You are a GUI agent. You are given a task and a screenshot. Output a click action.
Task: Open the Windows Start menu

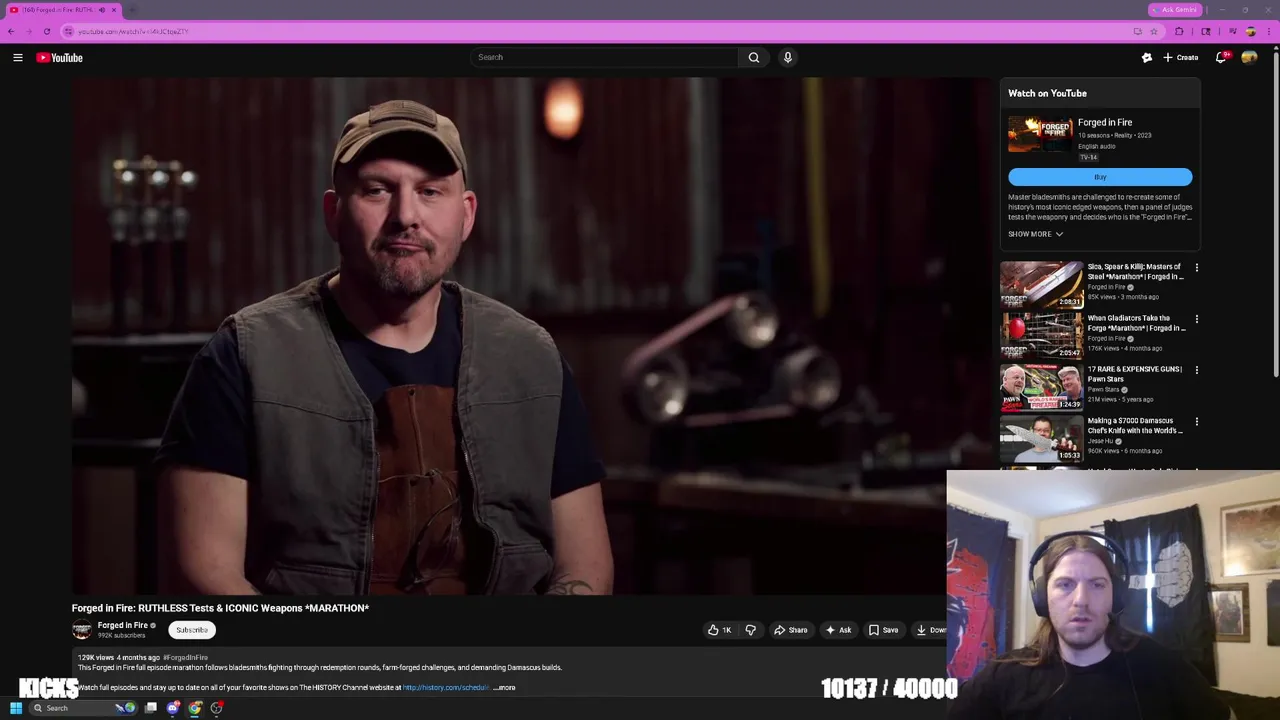click(16, 708)
